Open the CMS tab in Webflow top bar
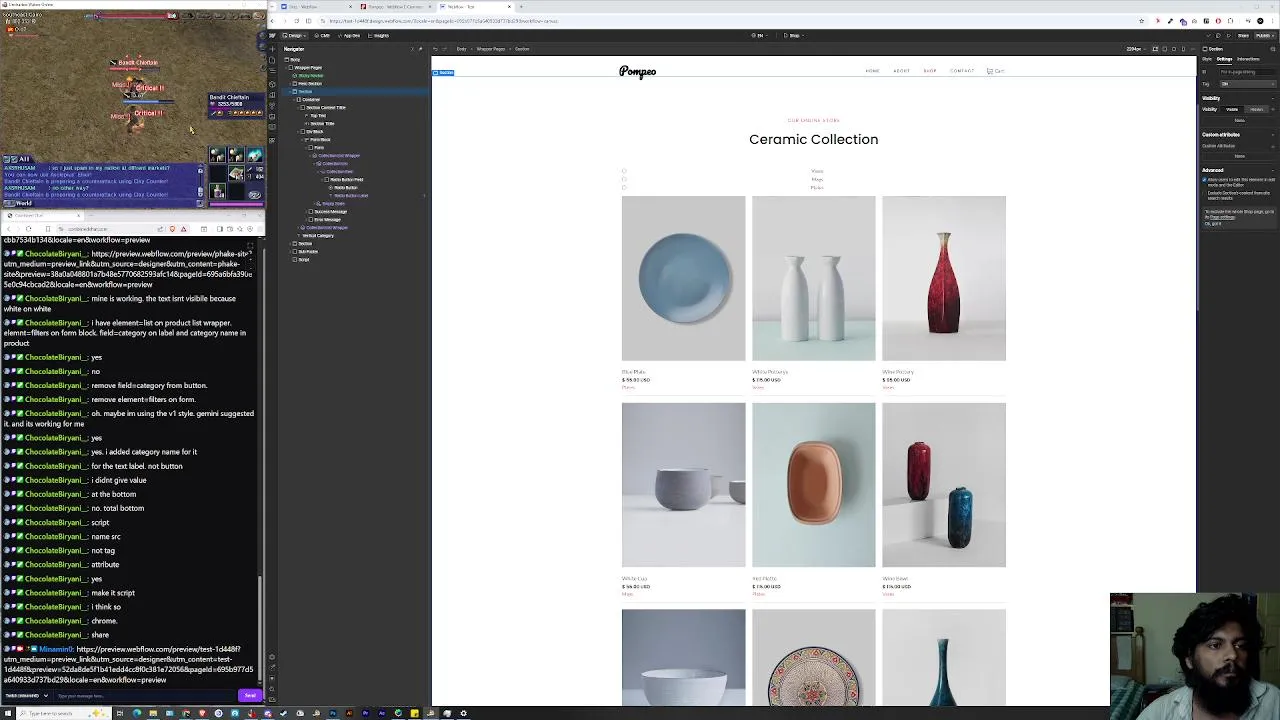The image size is (1280, 720). (323, 36)
